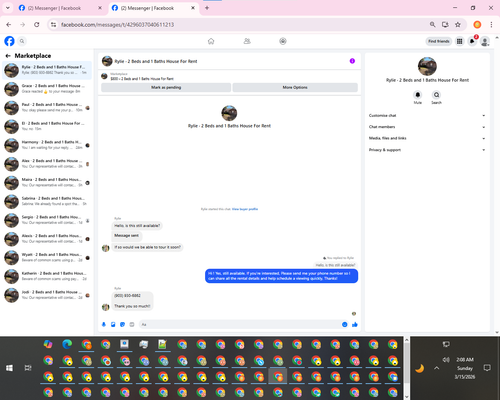The image size is (500, 400).
Task: Click the browser zoom magnifier icon
Action: click(x=433, y=25)
